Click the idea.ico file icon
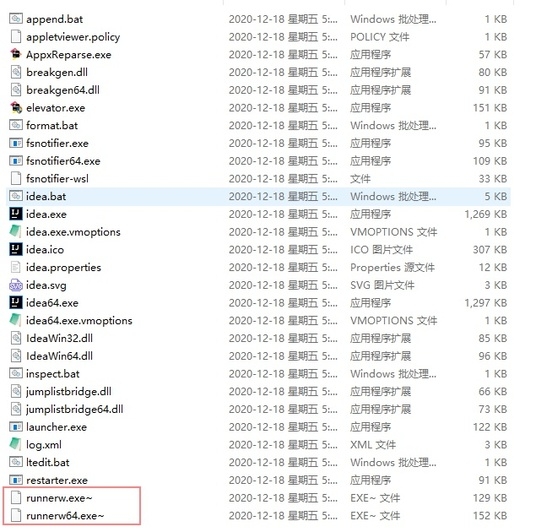Viewport: 541px width, 532px height. click(x=16, y=250)
